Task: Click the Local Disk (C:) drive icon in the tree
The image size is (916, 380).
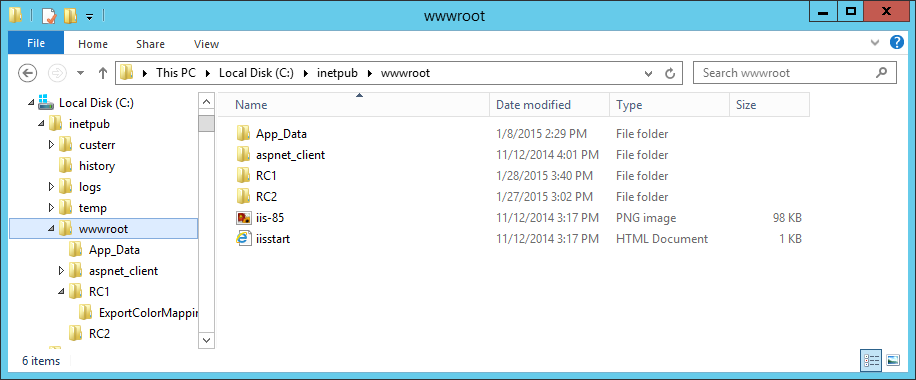Action: (x=46, y=103)
